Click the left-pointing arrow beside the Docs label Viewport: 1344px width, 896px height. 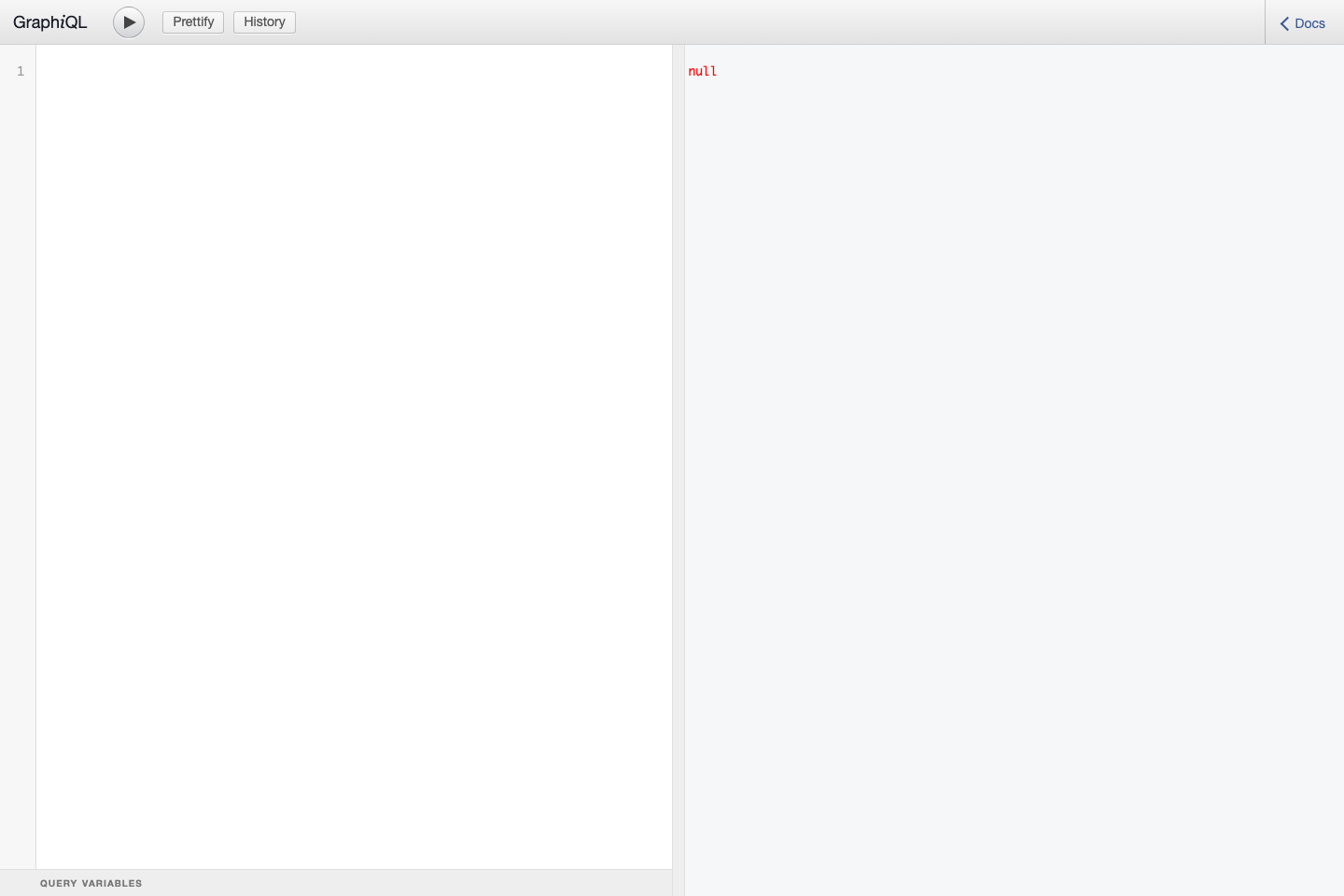coord(1283,22)
